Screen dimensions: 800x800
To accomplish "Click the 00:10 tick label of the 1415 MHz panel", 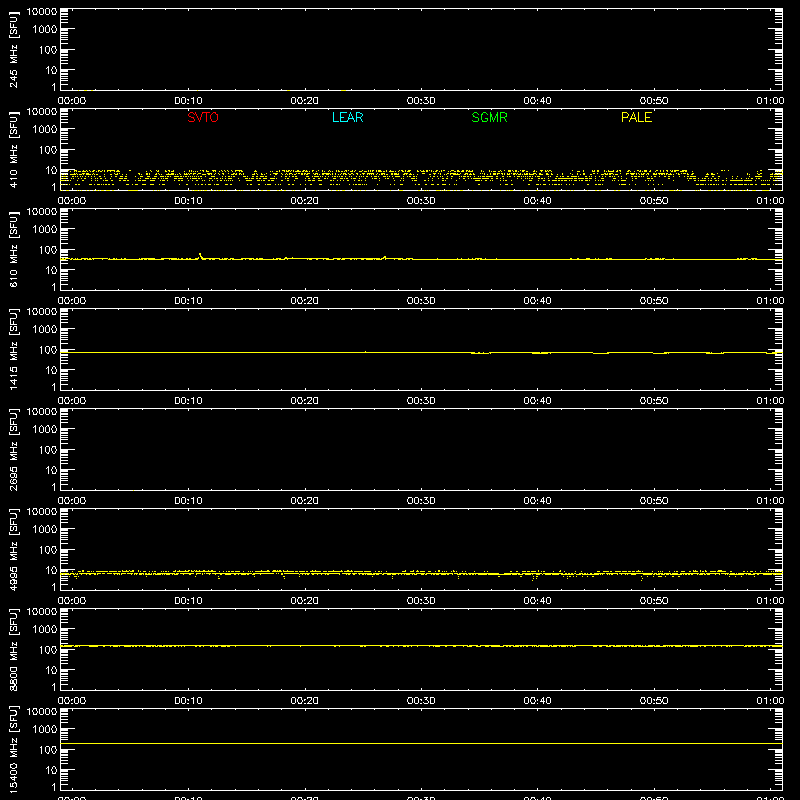I will pyautogui.click(x=188, y=401).
